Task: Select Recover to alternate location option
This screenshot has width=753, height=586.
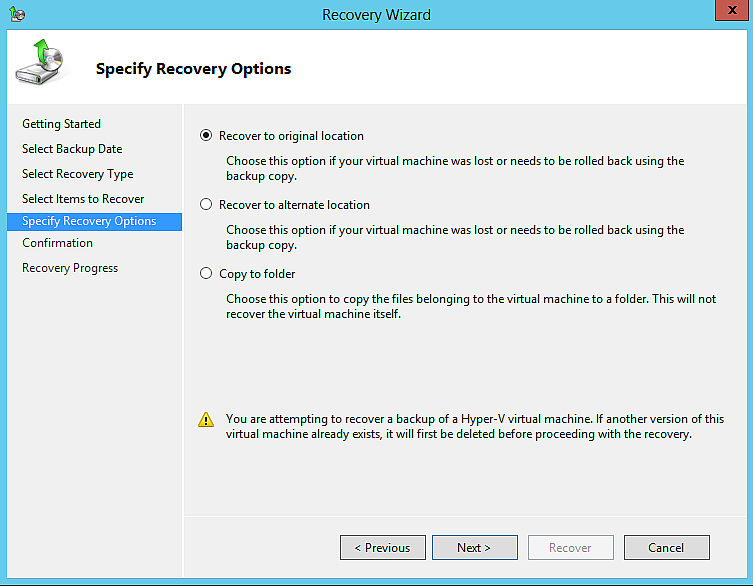Action: point(206,205)
